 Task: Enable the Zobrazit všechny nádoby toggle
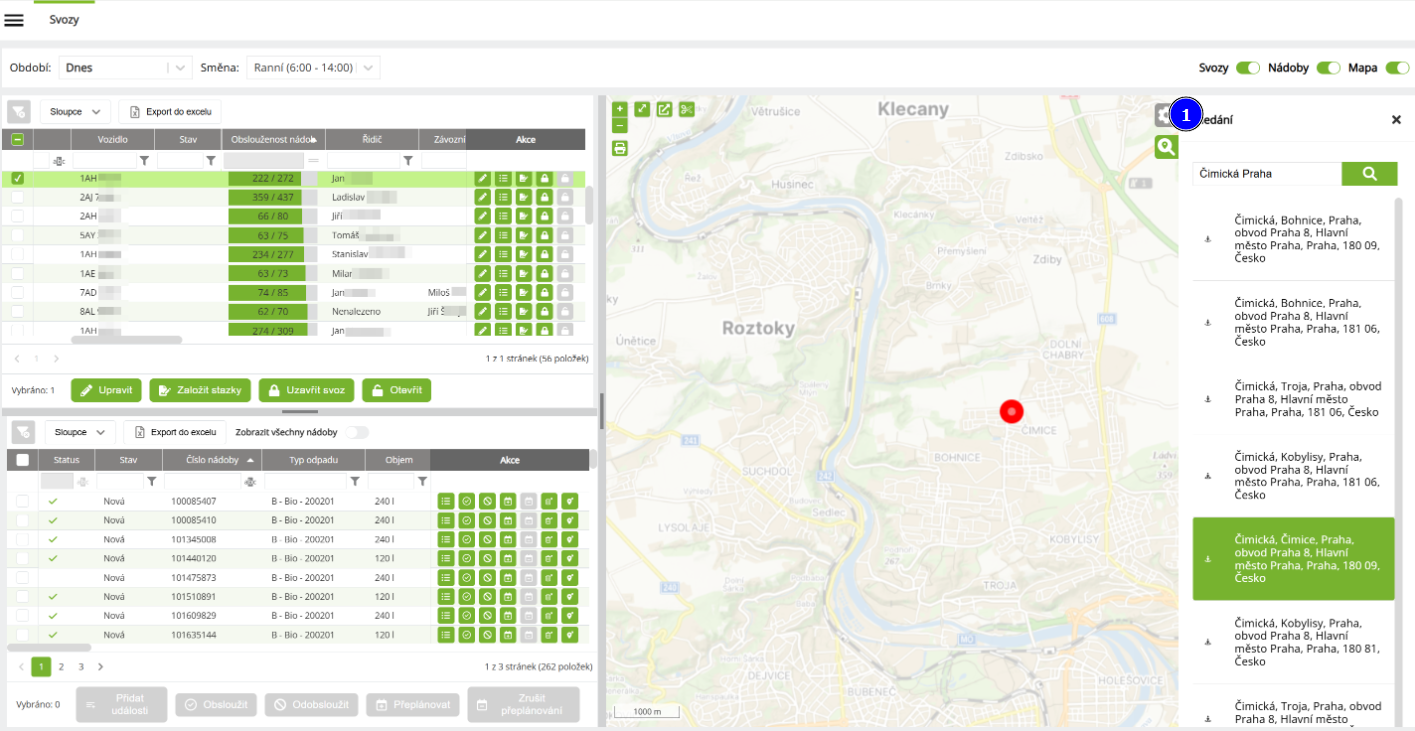coord(356,433)
